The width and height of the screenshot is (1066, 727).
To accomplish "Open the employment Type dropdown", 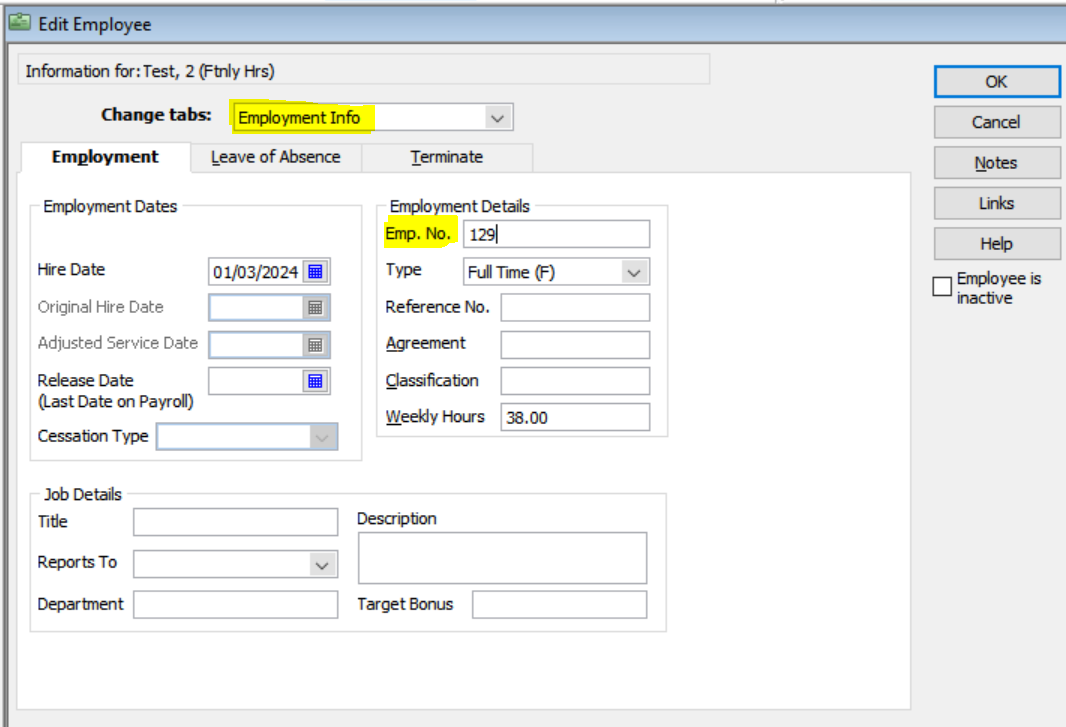I will point(634,273).
